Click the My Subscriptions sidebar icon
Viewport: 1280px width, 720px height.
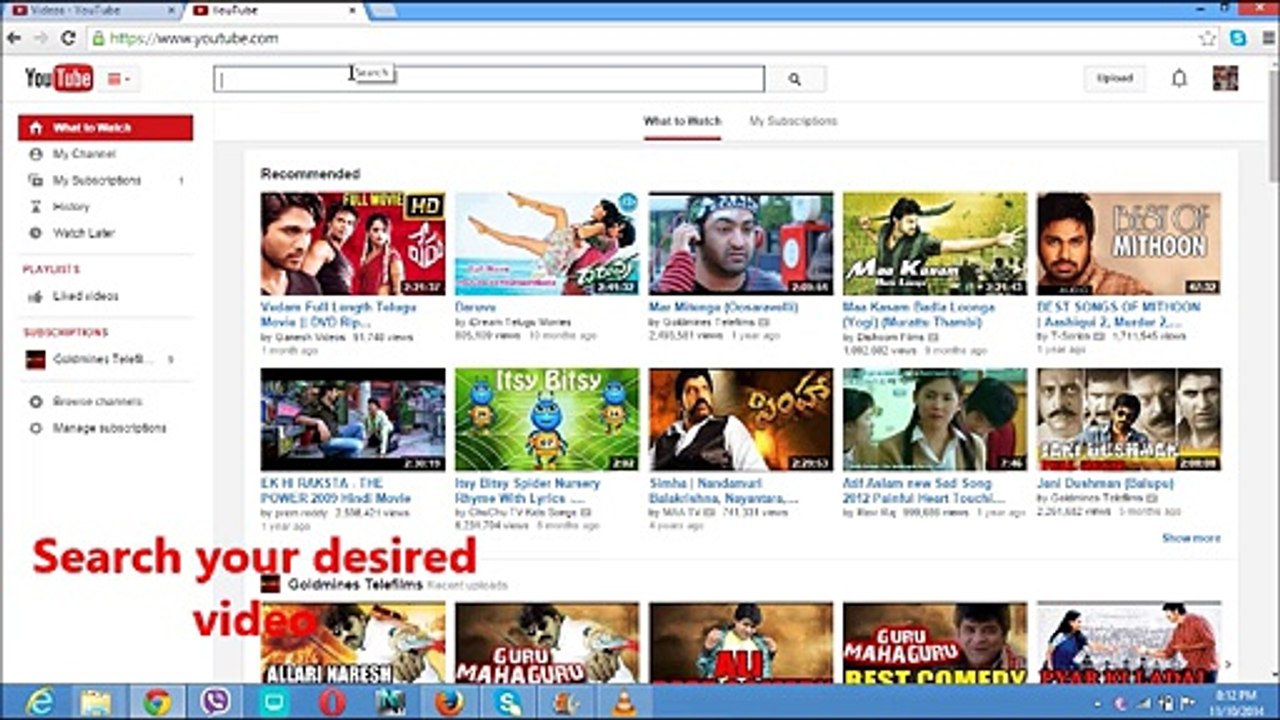36,181
